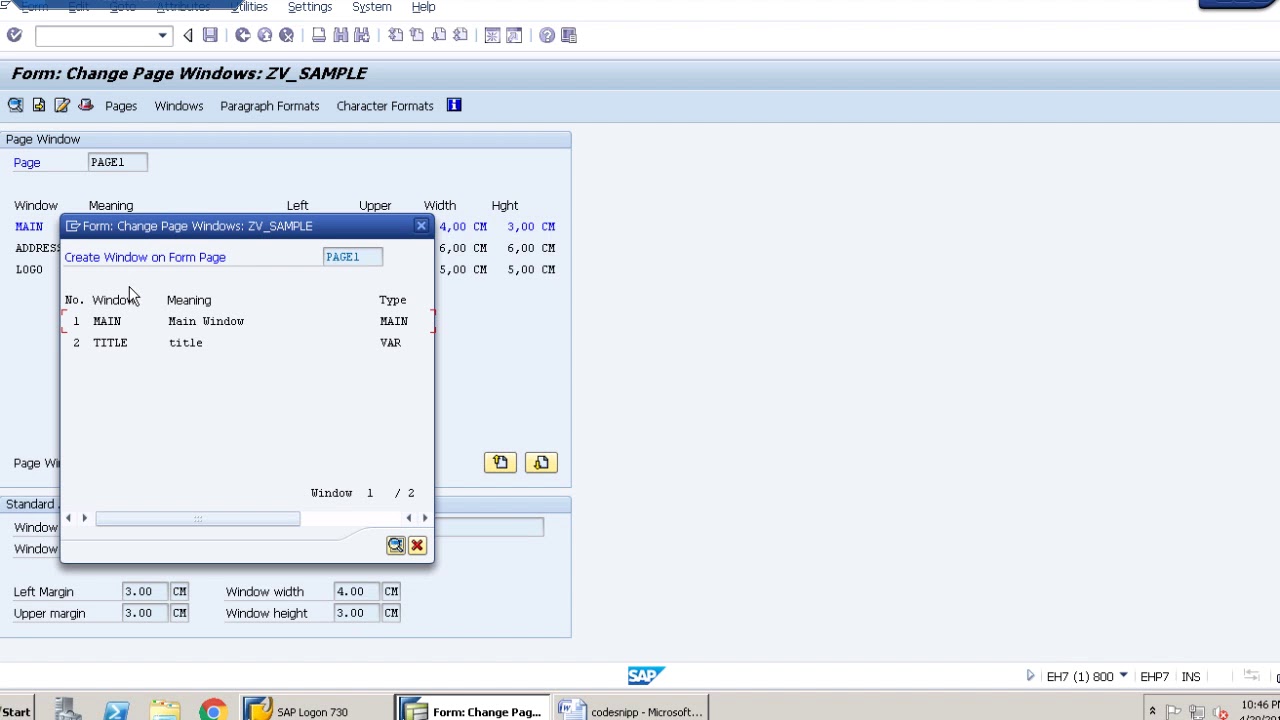This screenshot has width=1280, height=720.
Task: Click the dialog scroll left arrow
Action: click(x=69, y=518)
